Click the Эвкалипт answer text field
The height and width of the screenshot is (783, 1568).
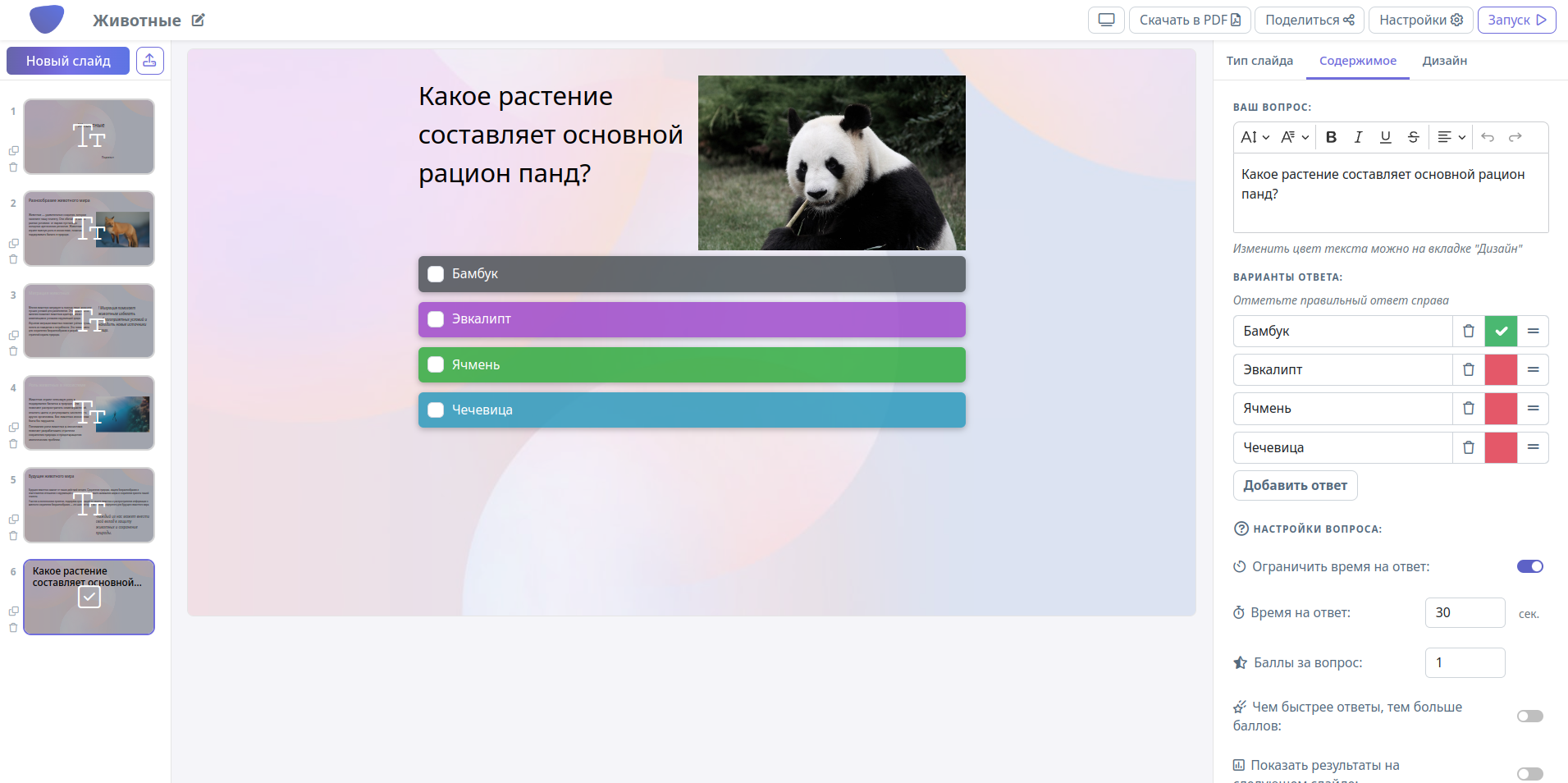tap(1342, 369)
